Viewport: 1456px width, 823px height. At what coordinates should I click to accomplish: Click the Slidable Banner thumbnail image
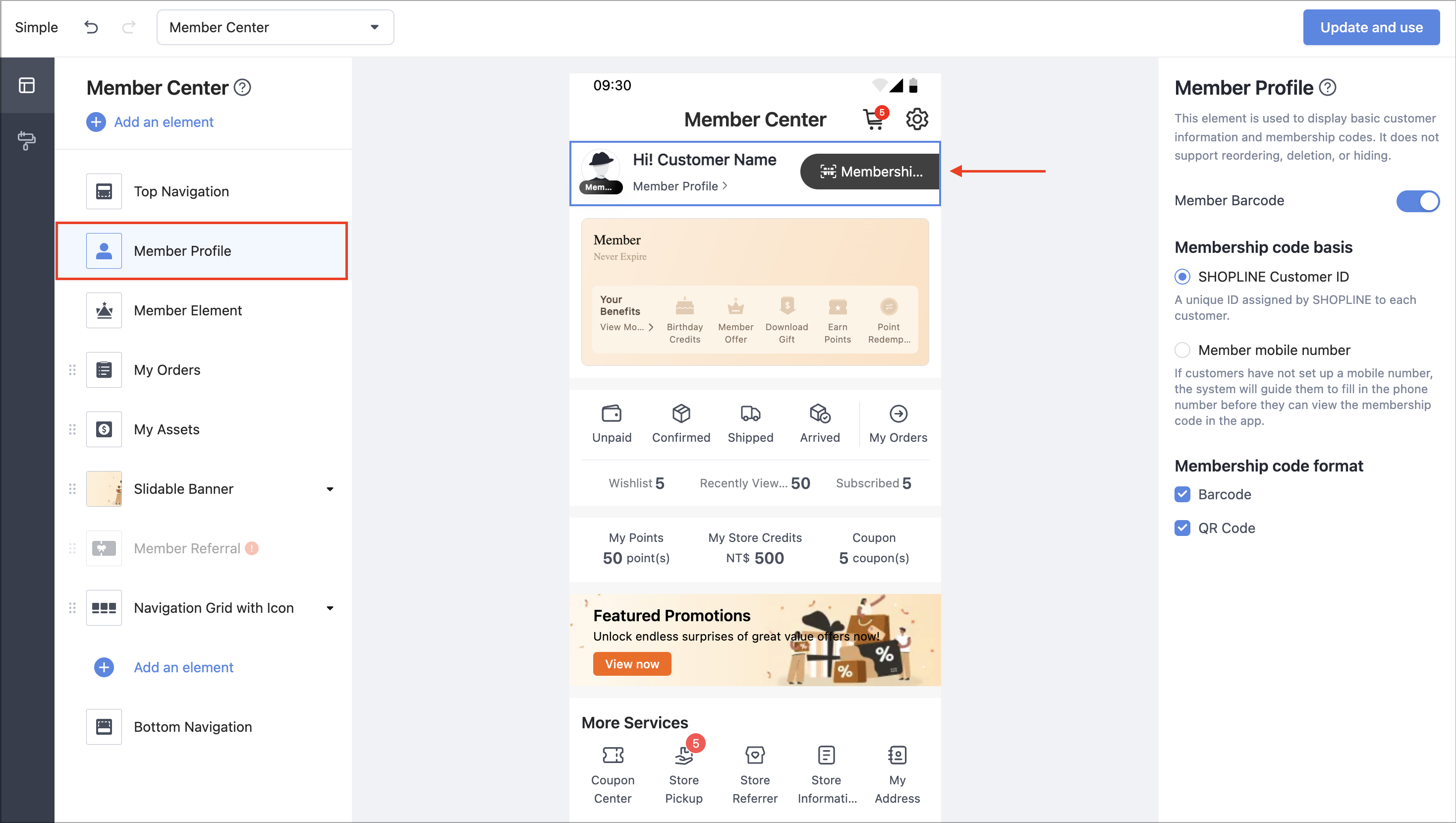pos(104,489)
